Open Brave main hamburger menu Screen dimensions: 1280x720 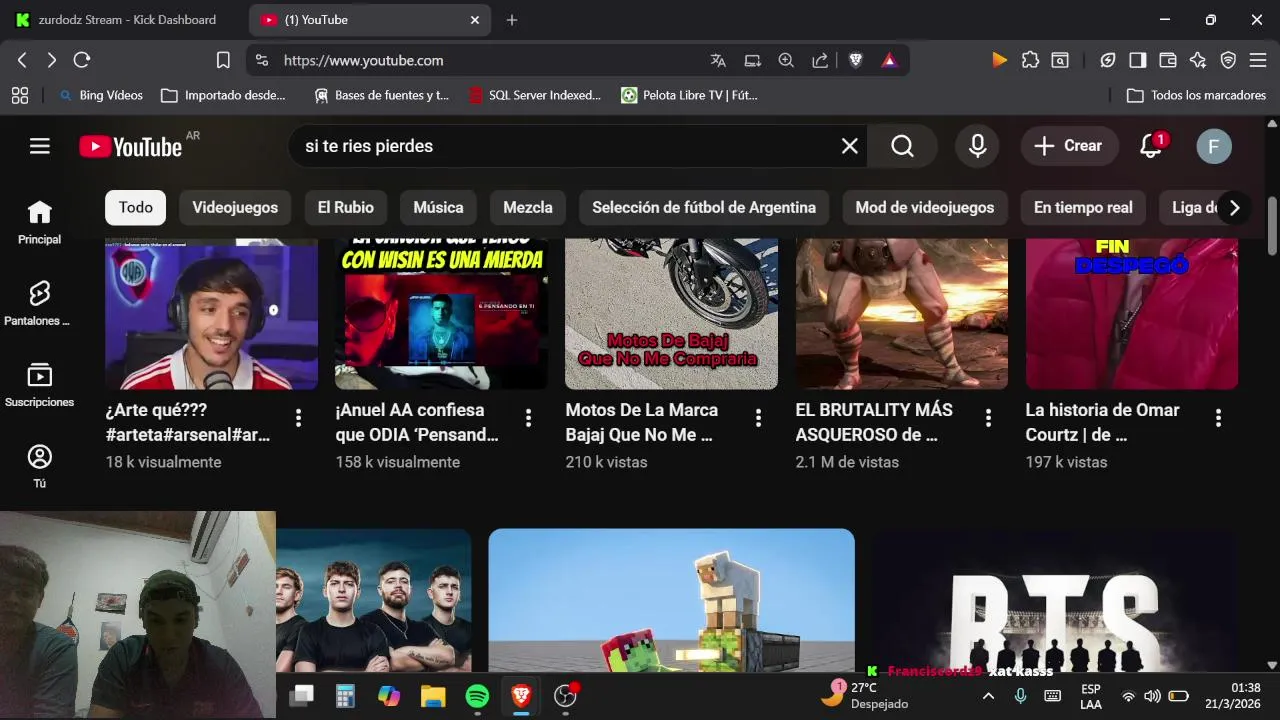coord(1258,60)
